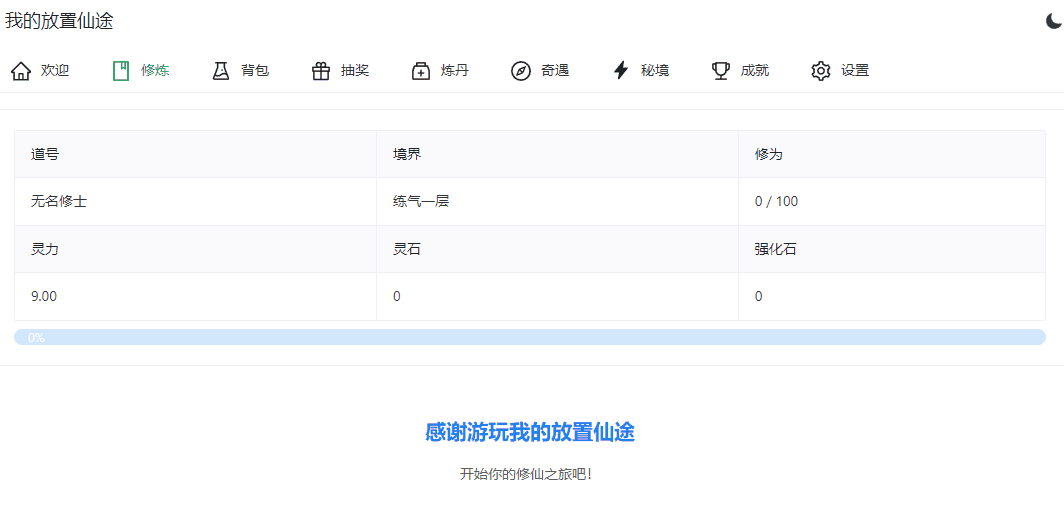Open the trophy icon for 成就
Viewport: 1064px width, 512px height.
[x=721, y=71]
